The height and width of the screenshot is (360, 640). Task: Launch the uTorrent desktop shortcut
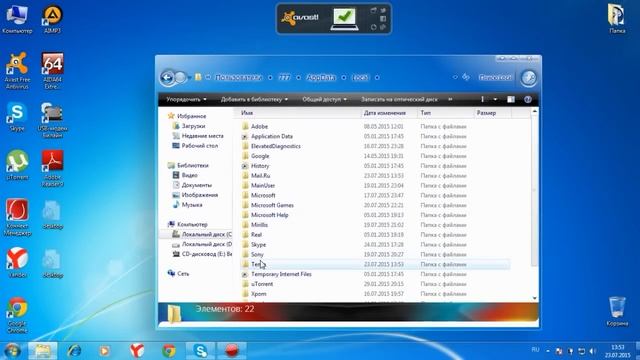tap(17, 165)
